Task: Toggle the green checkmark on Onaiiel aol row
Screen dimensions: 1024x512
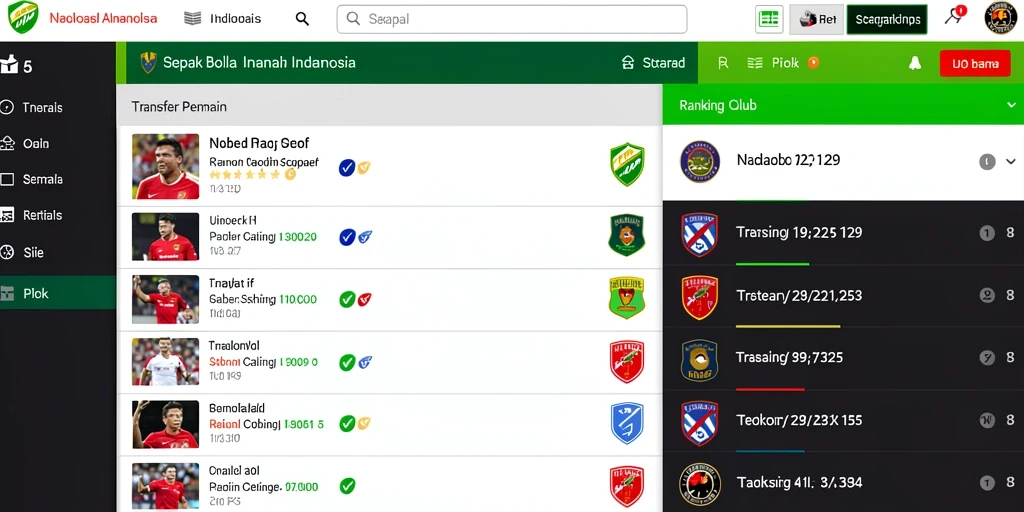Action: [x=347, y=485]
